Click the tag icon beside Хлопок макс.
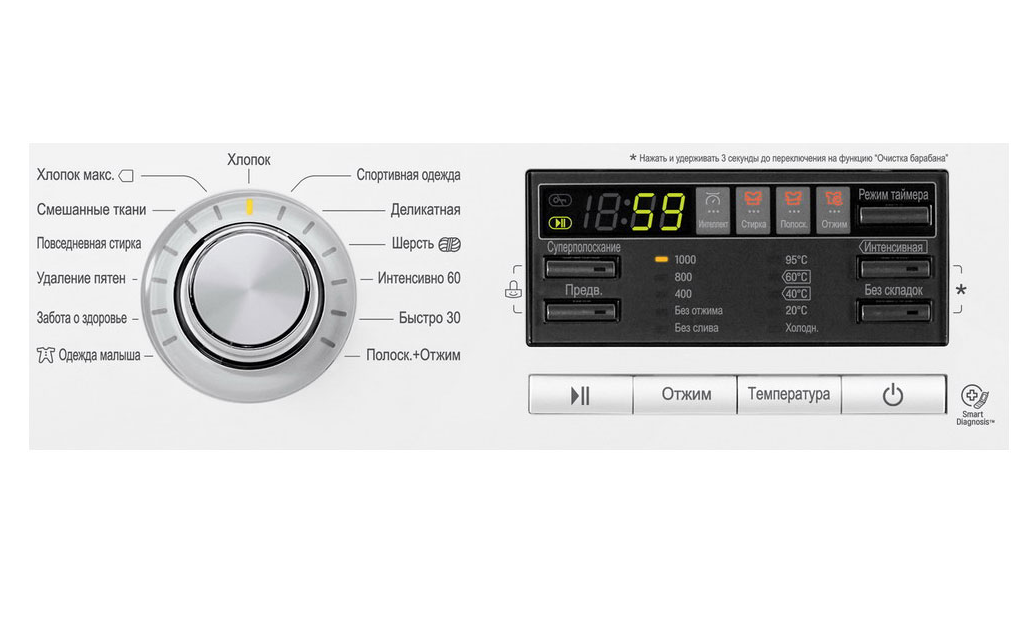 tap(126, 176)
